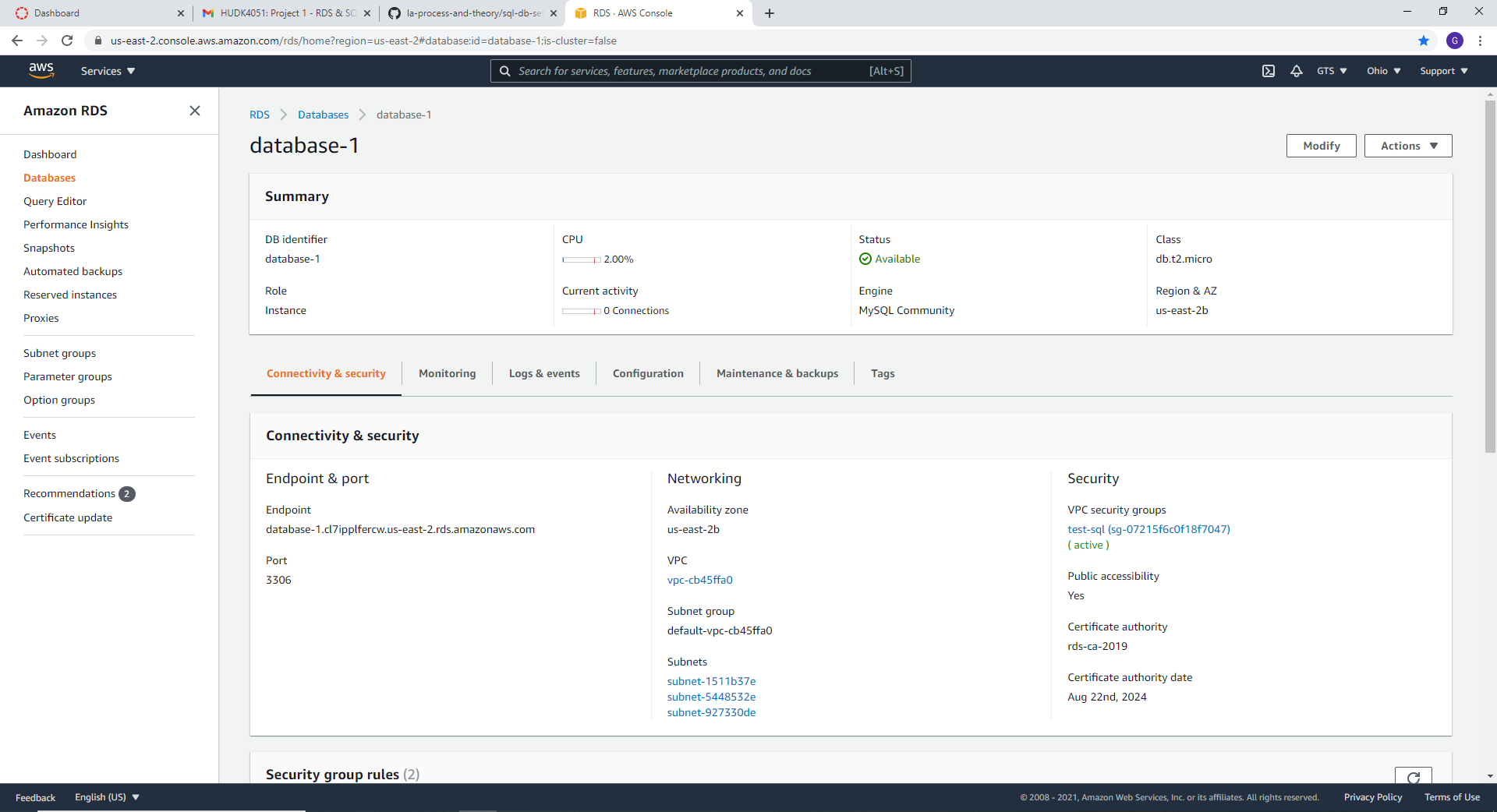The width and height of the screenshot is (1497, 812).
Task: Close the Dashboard browser tab
Action: pos(181,13)
